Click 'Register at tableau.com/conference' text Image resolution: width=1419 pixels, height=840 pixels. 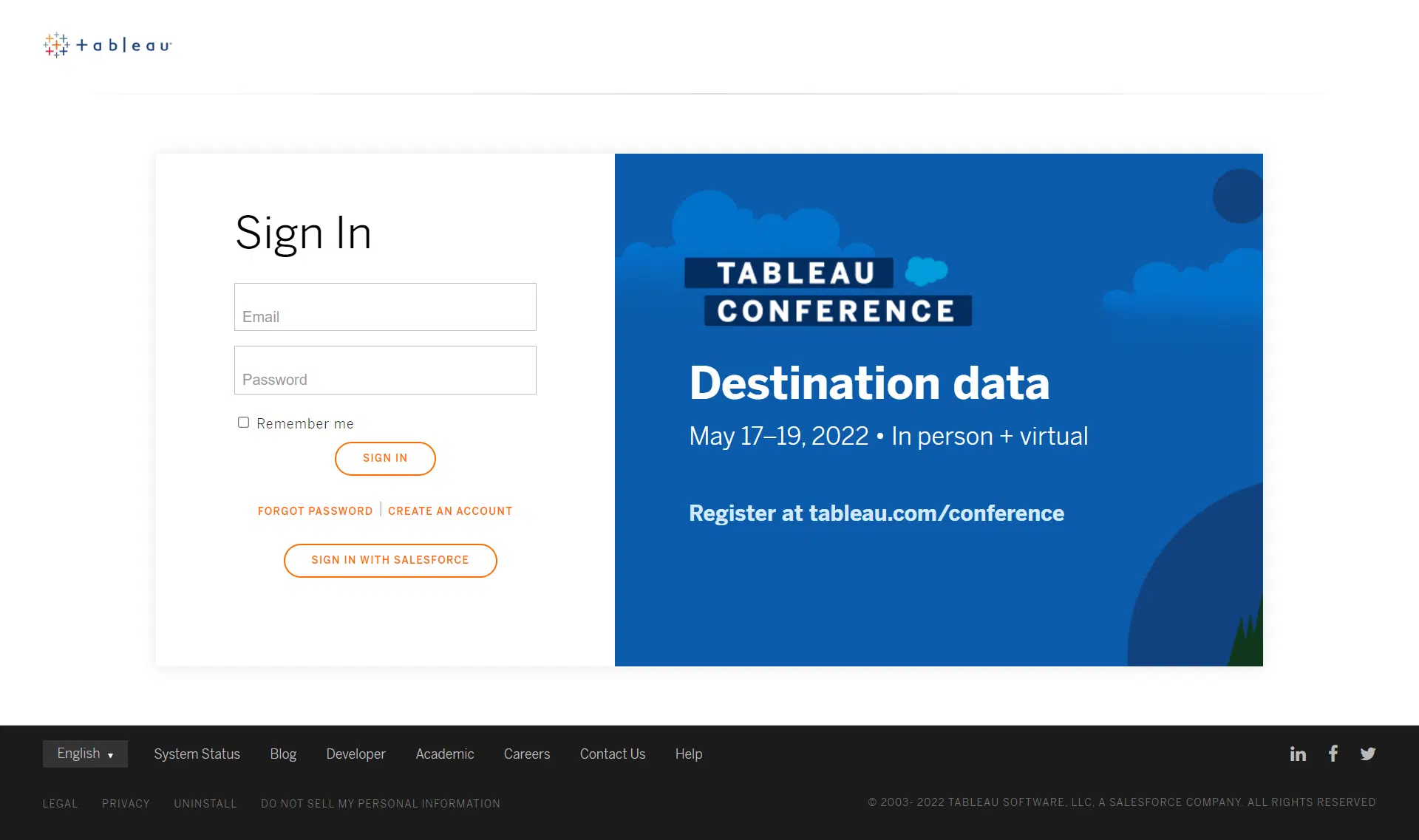(877, 513)
